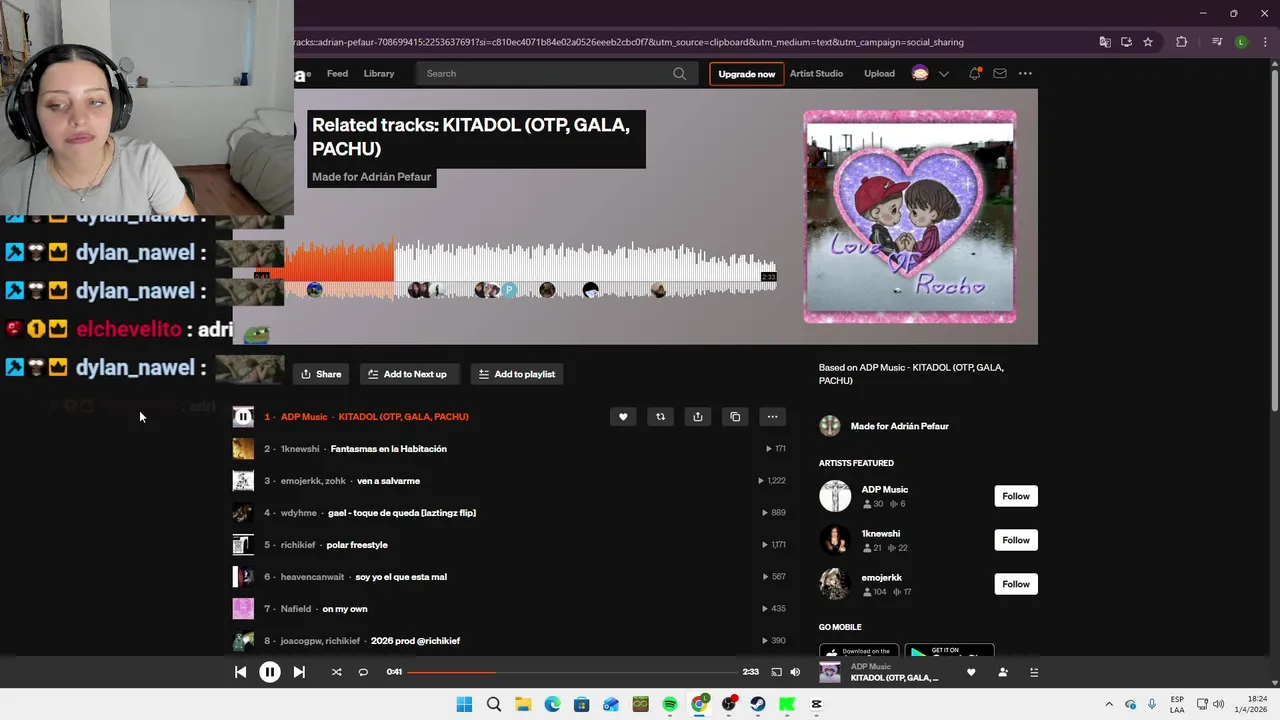Toggle shuffle in the player bar

click(336, 672)
